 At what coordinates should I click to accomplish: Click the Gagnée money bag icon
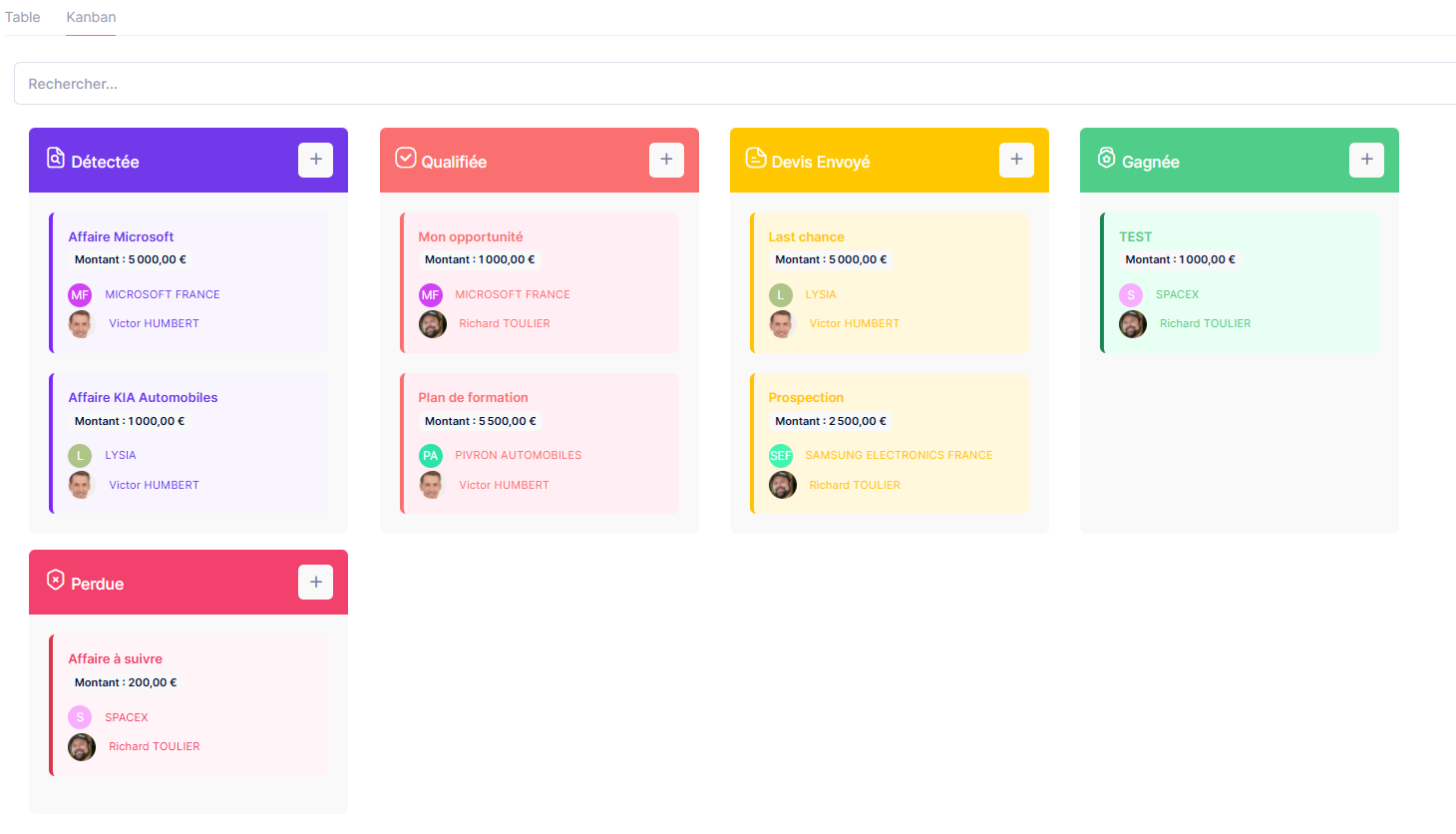[x=1106, y=159]
